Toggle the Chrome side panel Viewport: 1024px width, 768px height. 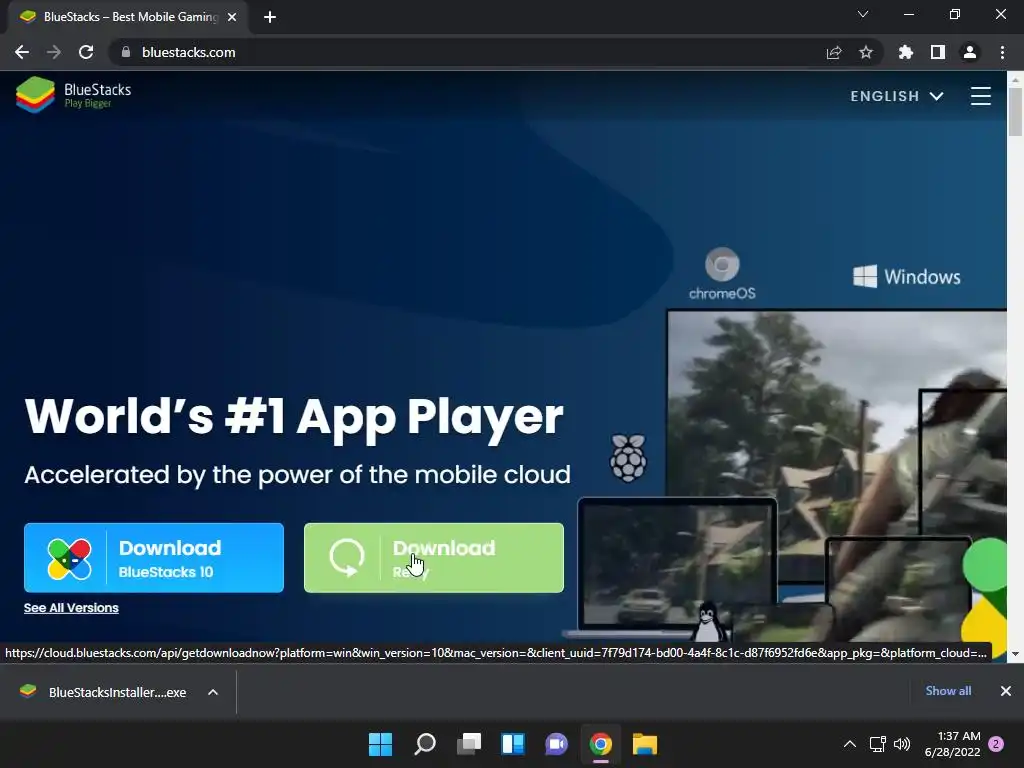[938, 52]
